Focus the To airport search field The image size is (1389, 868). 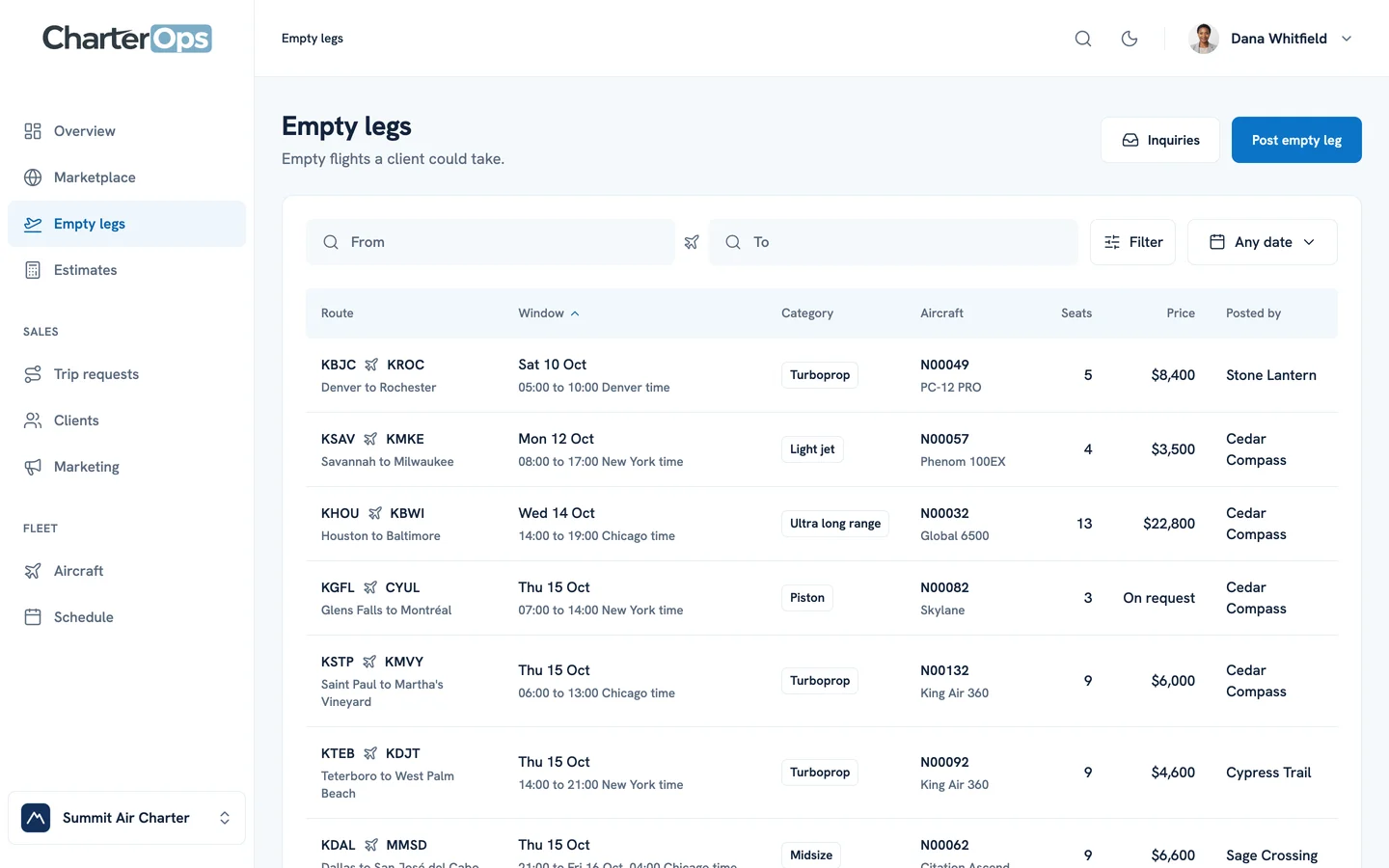point(893,242)
